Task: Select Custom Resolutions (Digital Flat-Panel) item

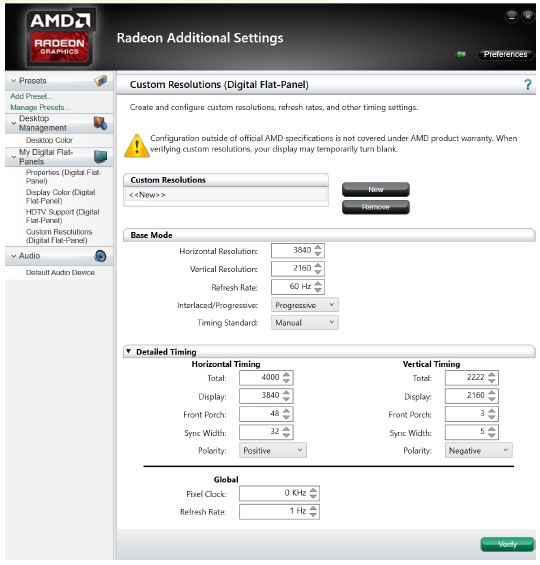Action: (x=59, y=236)
